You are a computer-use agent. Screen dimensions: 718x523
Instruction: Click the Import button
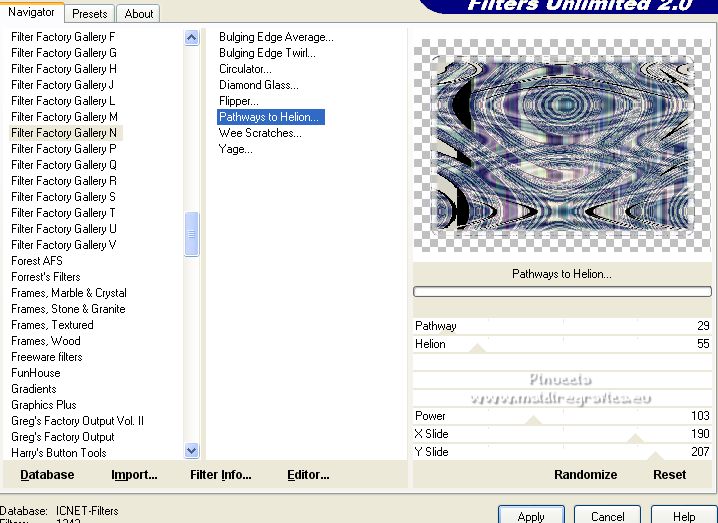[x=134, y=475]
